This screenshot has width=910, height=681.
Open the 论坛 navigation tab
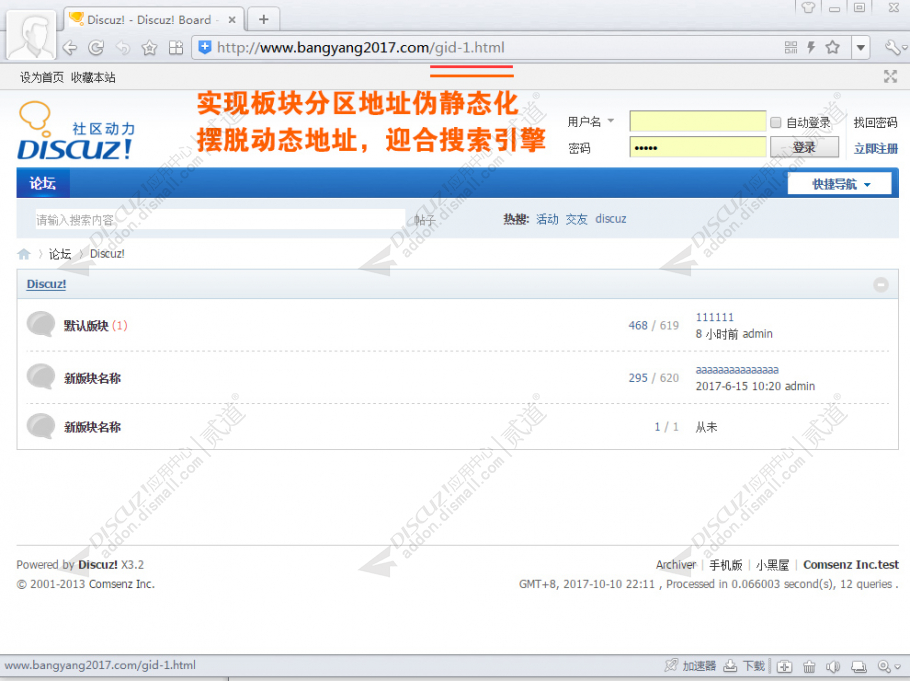(43, 183)
